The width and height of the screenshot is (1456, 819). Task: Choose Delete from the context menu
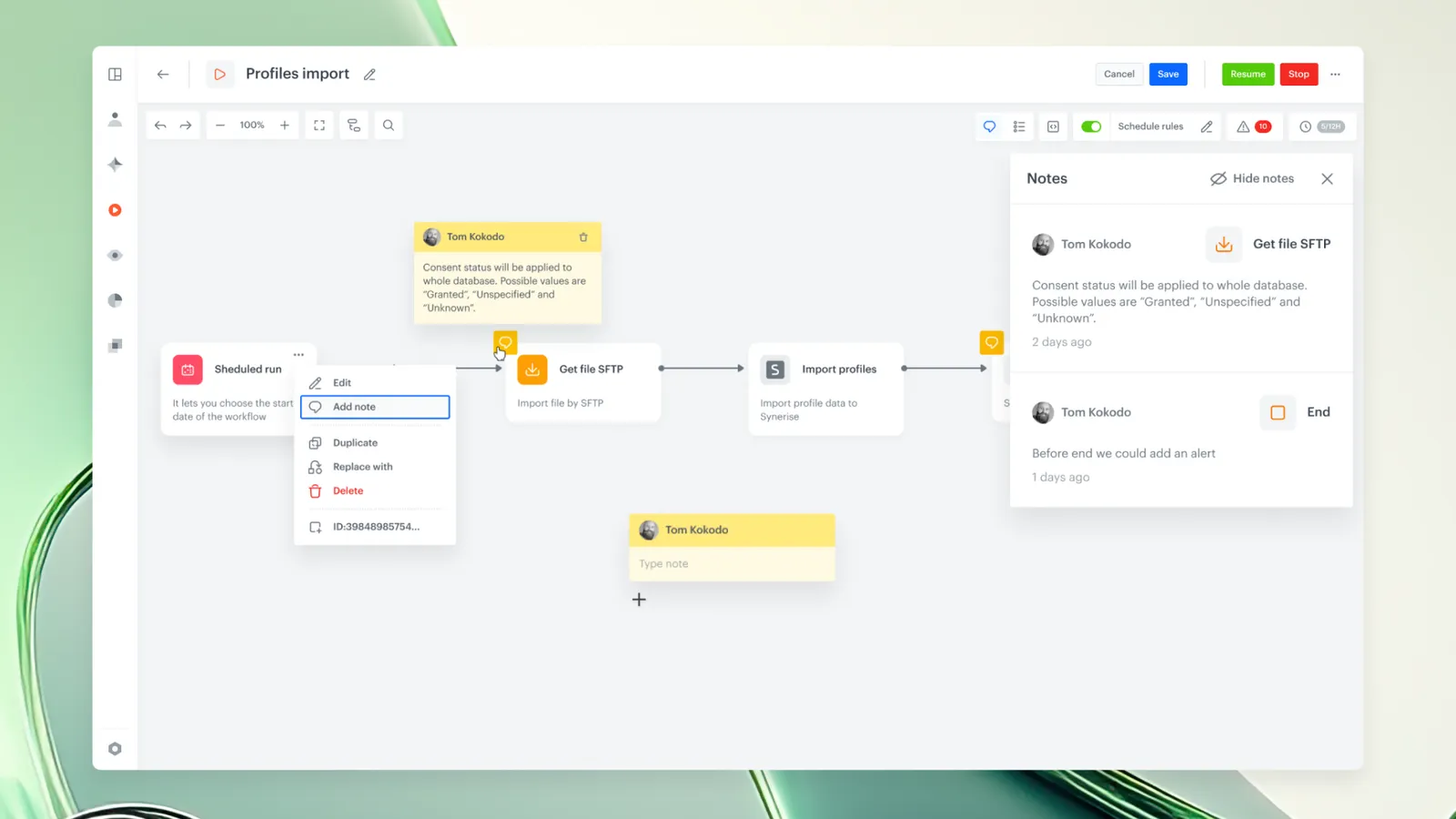375,490
